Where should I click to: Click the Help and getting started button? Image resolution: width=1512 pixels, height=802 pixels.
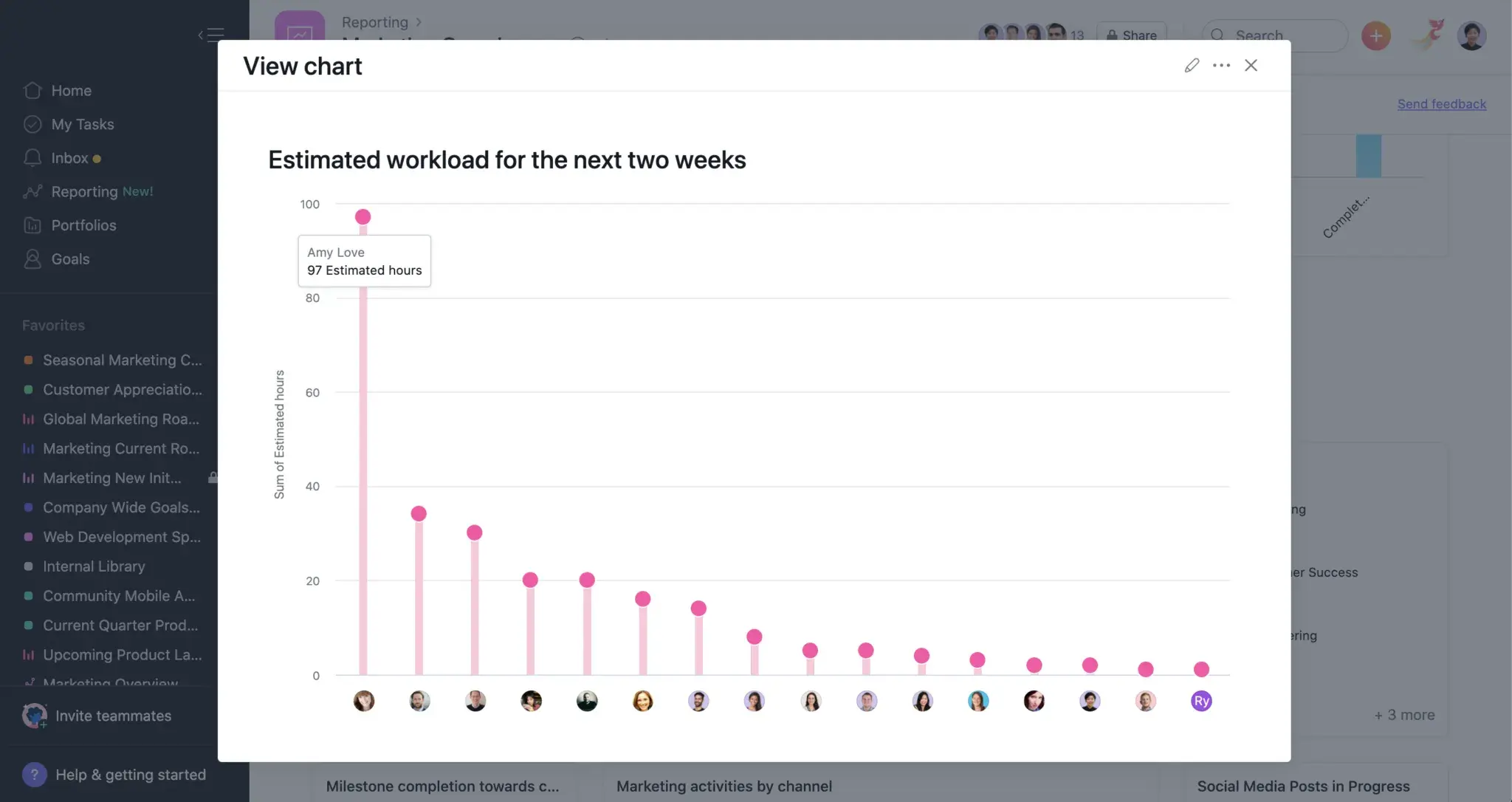(112, 774)
